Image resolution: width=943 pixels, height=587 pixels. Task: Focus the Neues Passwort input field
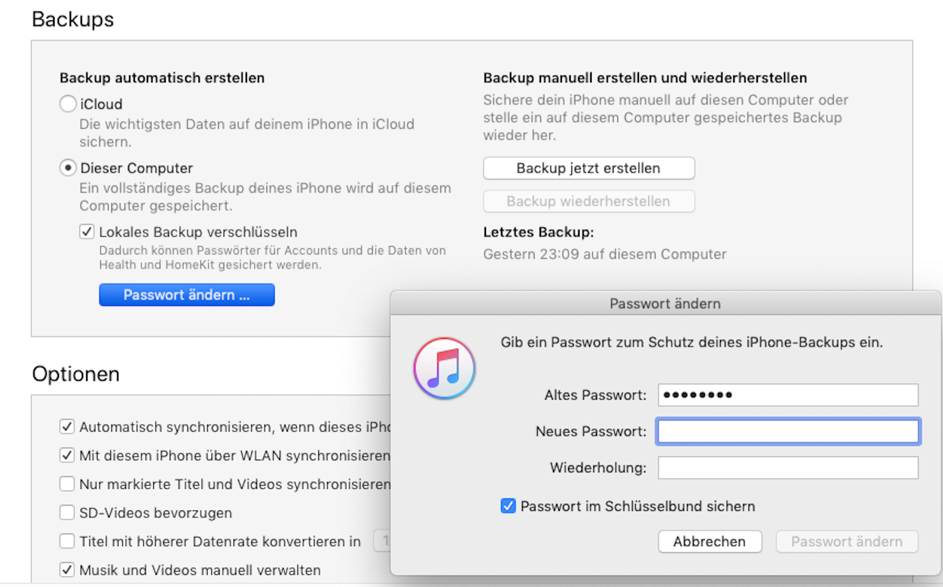point(788,431)
